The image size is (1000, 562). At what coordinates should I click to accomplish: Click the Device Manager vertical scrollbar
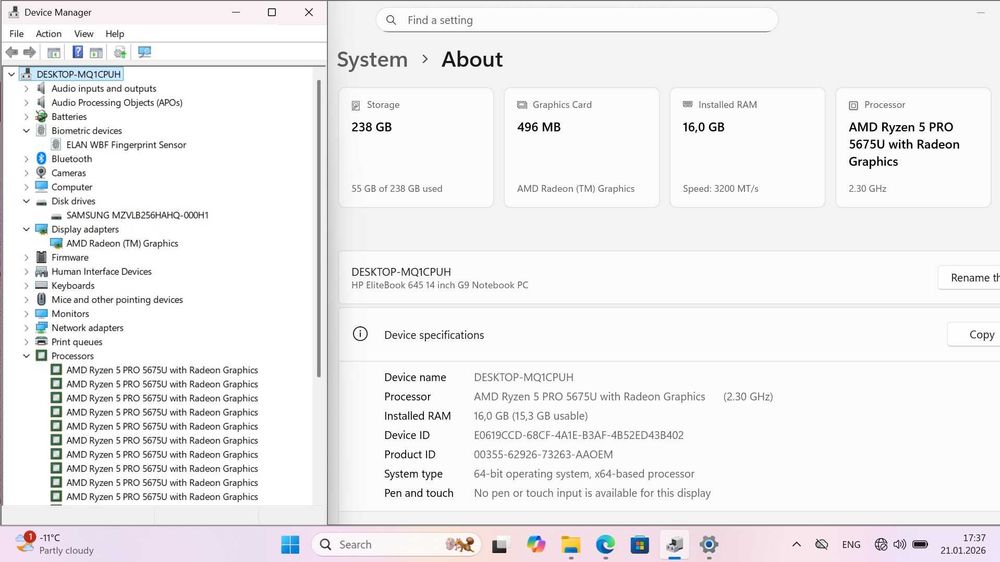pos(318,228)
